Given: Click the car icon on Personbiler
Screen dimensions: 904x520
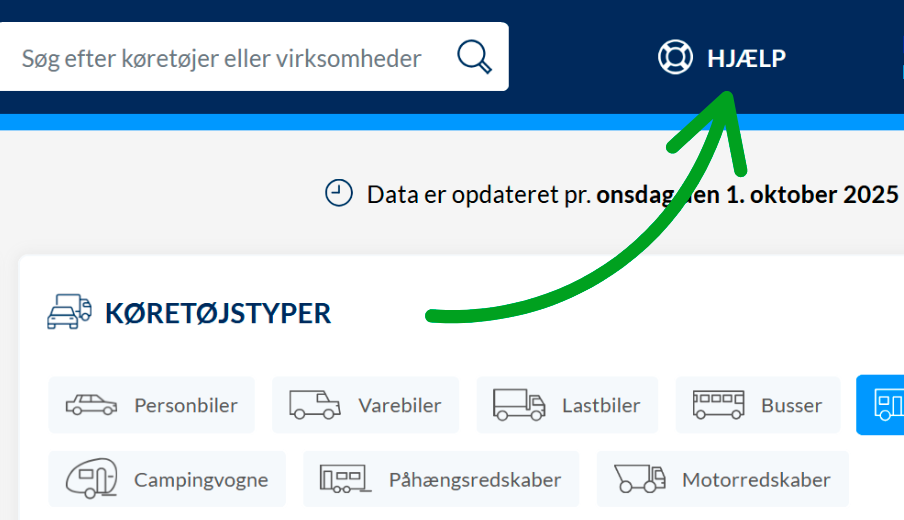Looking at the screenshot, I should tap(91, 405).
